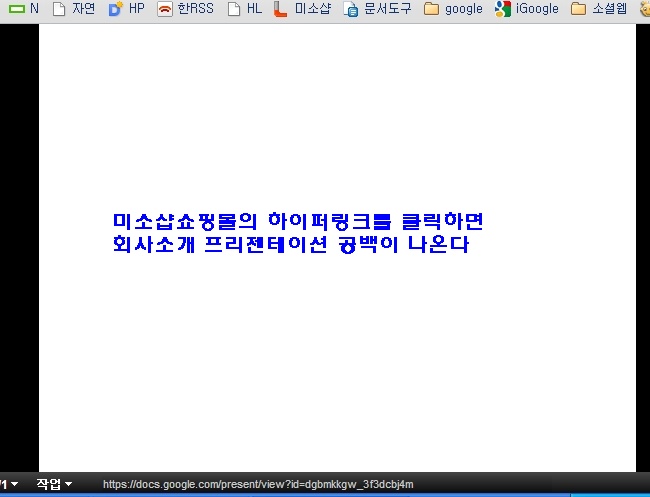Click the slide text 회사소개 프리젠테이션 공백이 나온다
The width and height of the screenshot is (650, 497).
click(x=291, y=244)
